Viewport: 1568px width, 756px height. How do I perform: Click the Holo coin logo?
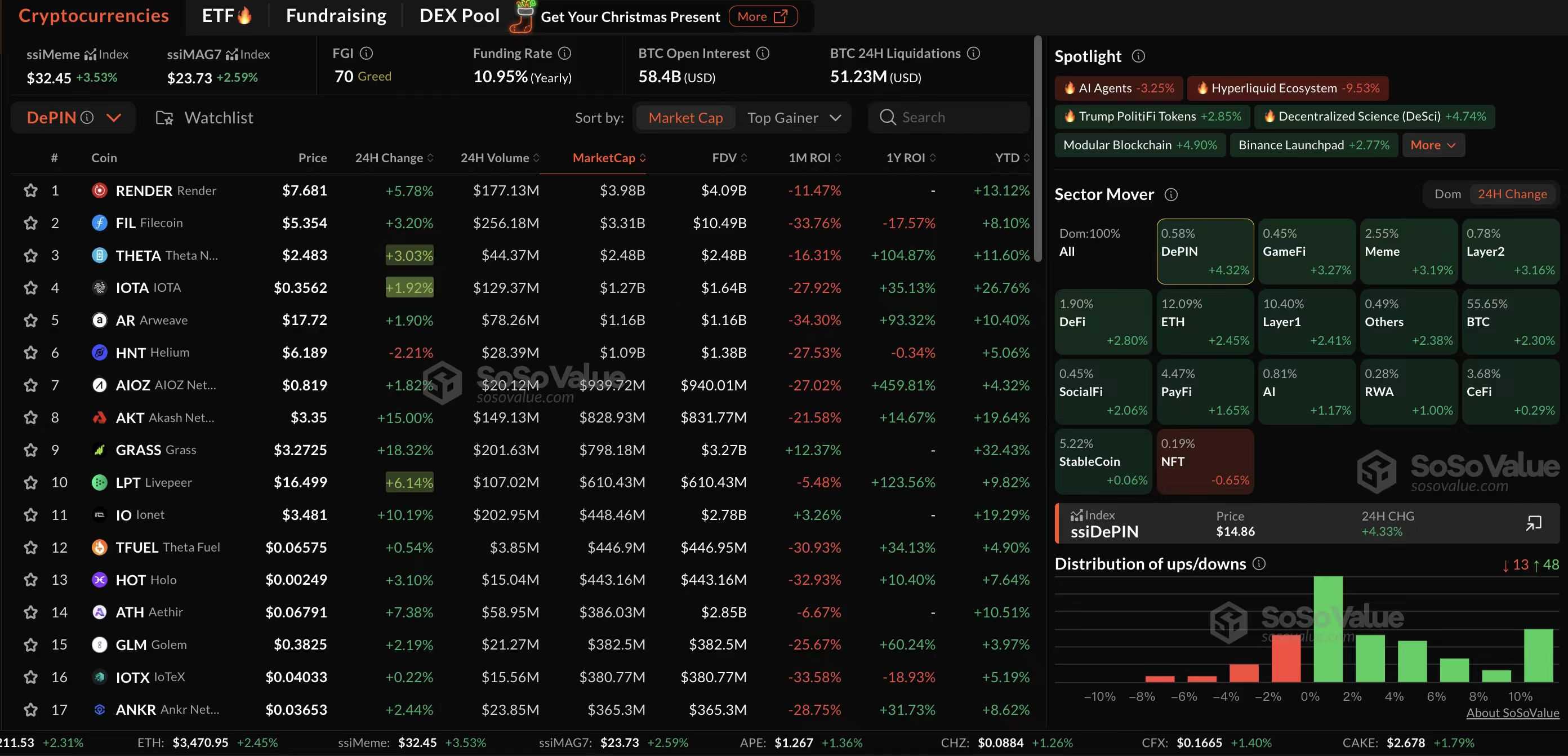[x=99, y=580]
